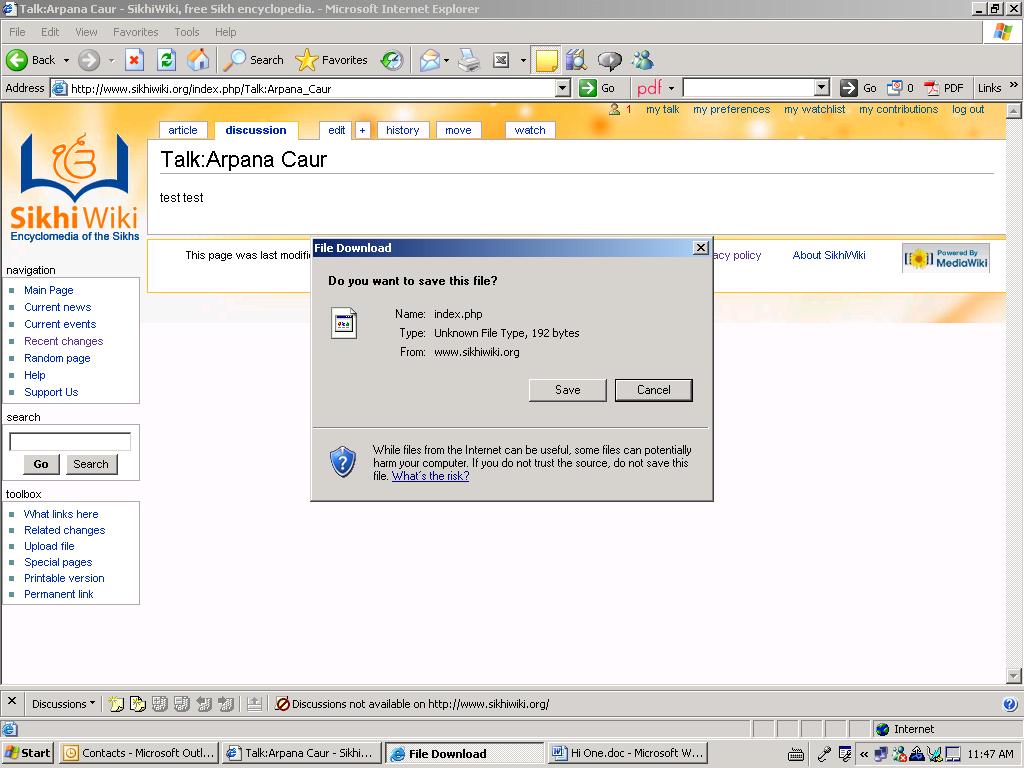Close the Discussions bar with X
Viewport: 1024px width, 768px height.
[12, 701]
